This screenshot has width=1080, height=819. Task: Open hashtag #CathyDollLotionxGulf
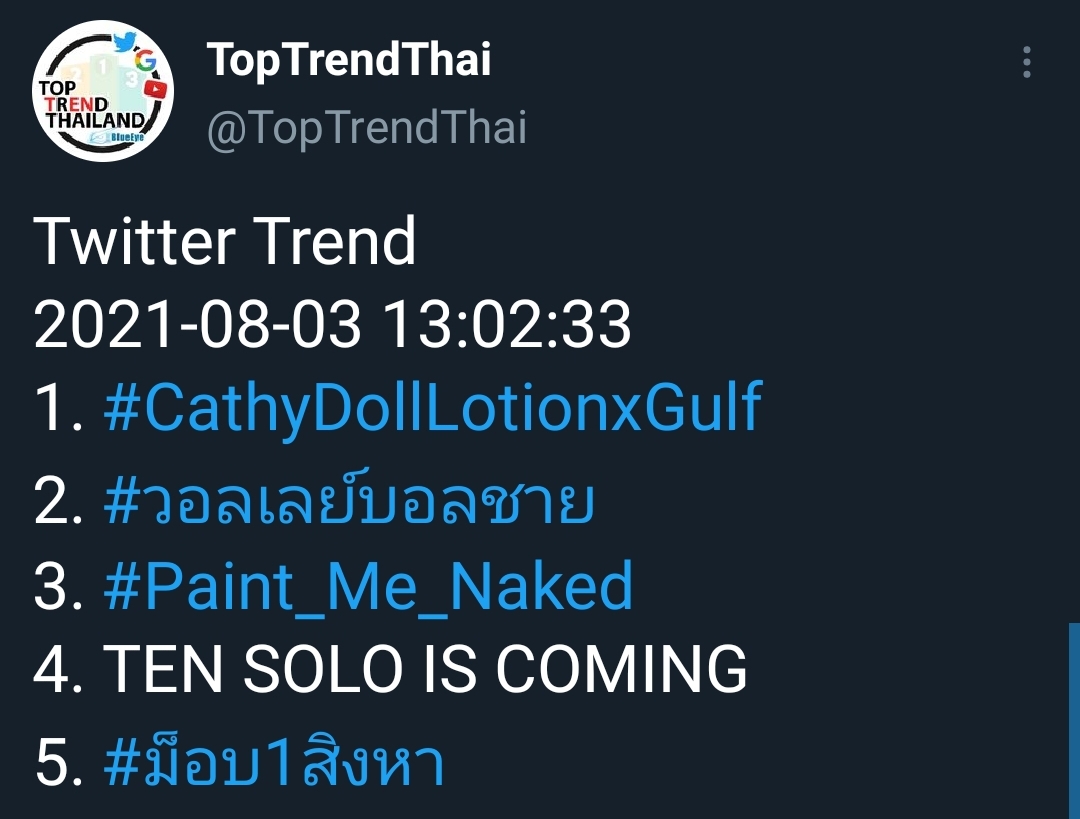[433, 406]
